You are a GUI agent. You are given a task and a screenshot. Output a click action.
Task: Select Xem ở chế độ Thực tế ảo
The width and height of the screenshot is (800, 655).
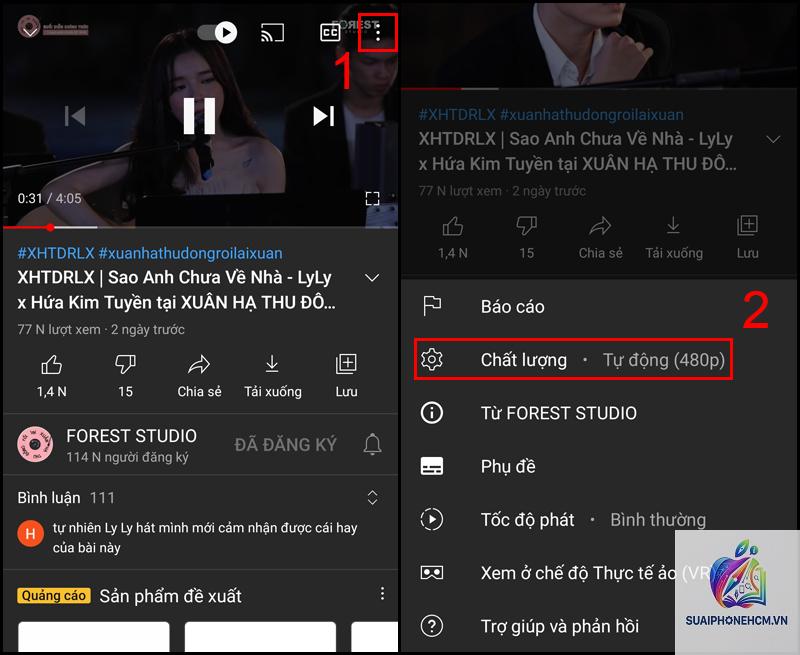[x=599, y=572]
